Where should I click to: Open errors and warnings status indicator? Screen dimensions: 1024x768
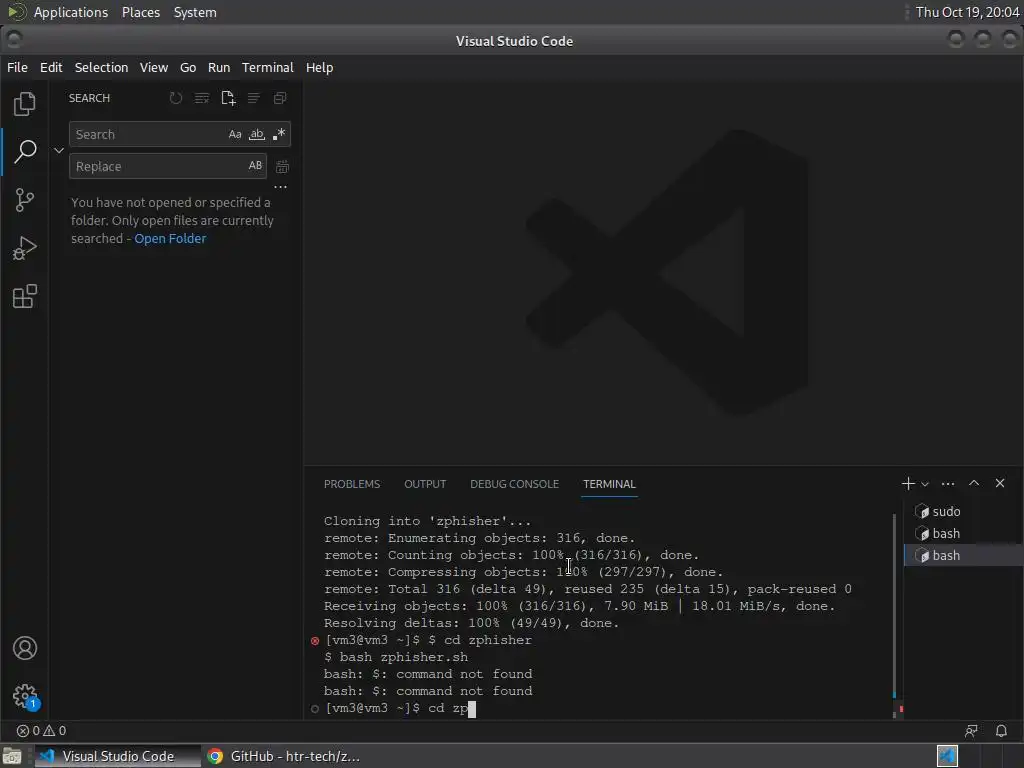(41, 731)
